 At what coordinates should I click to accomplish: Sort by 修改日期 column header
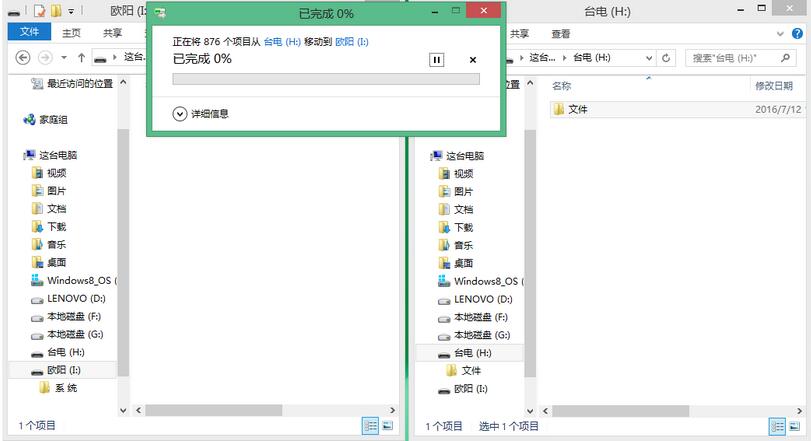774,86
